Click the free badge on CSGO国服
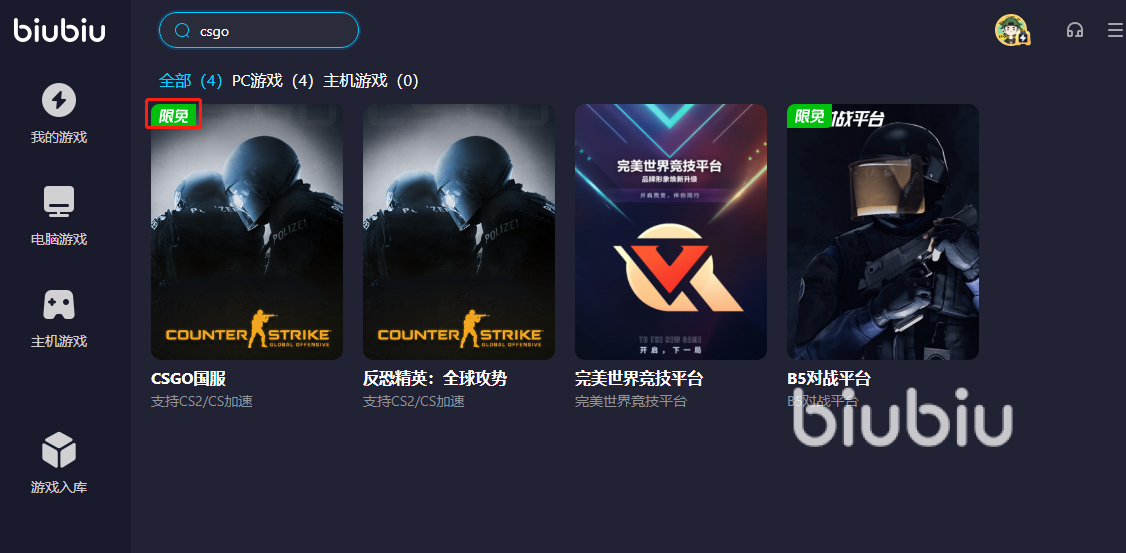The image size is (1126, 553). tap(173, 115)
